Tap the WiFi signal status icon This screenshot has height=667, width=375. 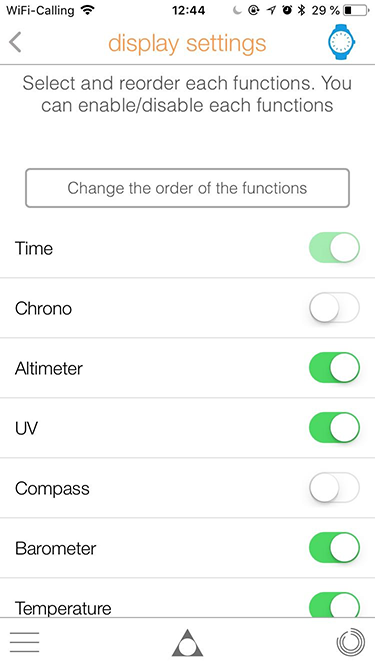click(88, 10)
